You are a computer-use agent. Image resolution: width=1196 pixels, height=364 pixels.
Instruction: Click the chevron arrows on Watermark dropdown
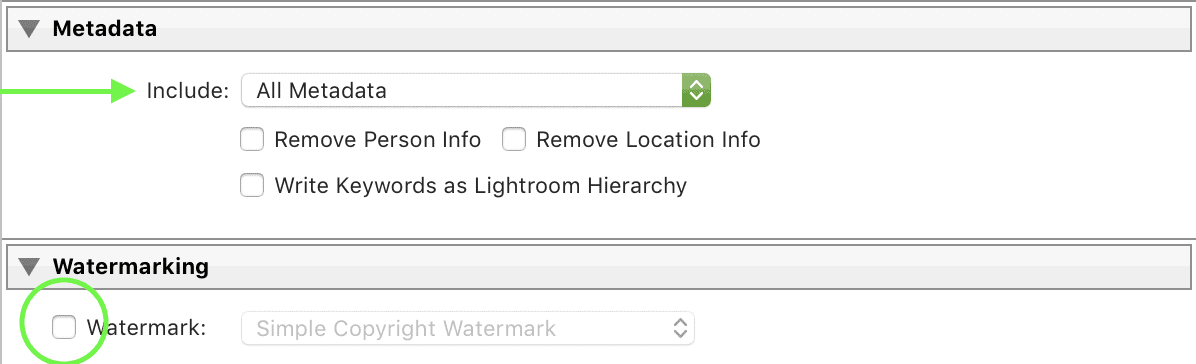pos(680,328)
